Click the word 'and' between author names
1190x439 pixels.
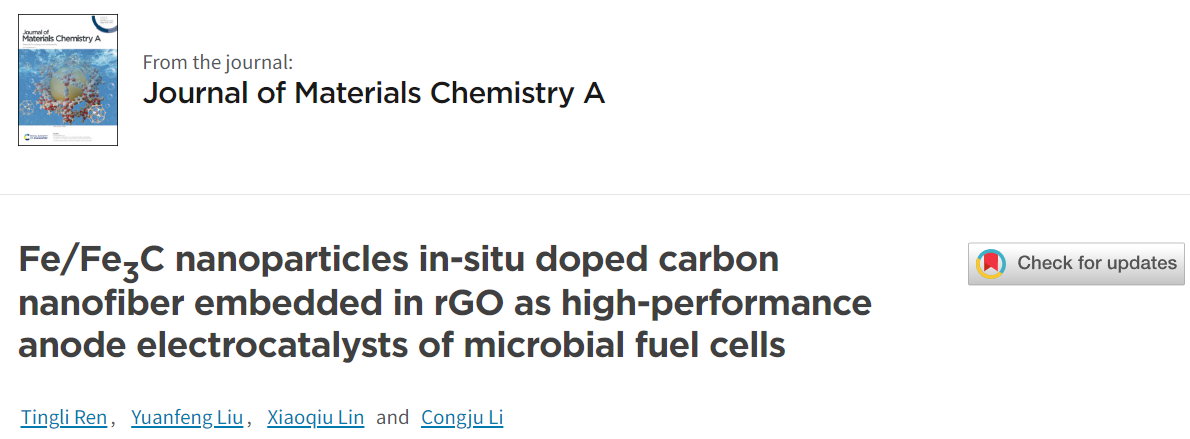coord(392,418)
